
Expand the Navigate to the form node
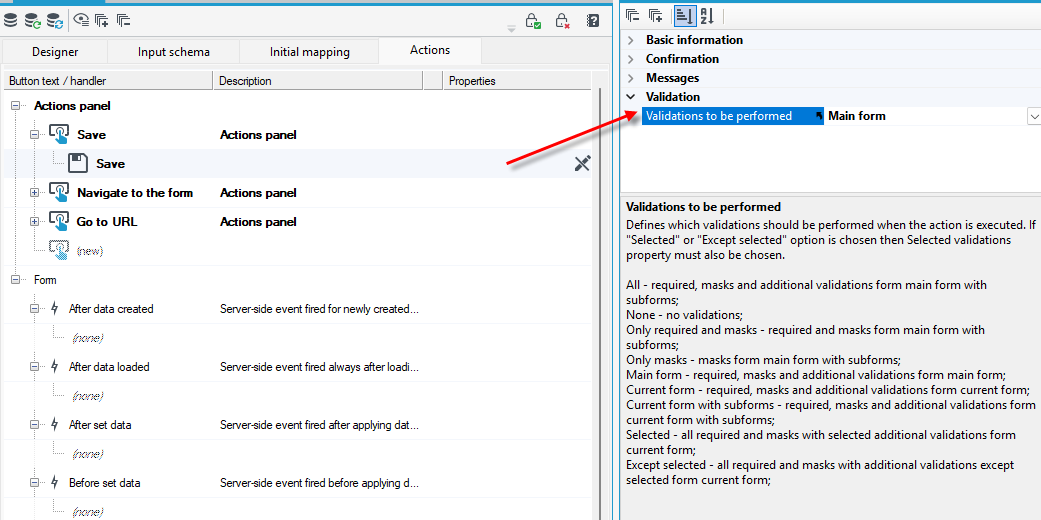click(35, 193)
